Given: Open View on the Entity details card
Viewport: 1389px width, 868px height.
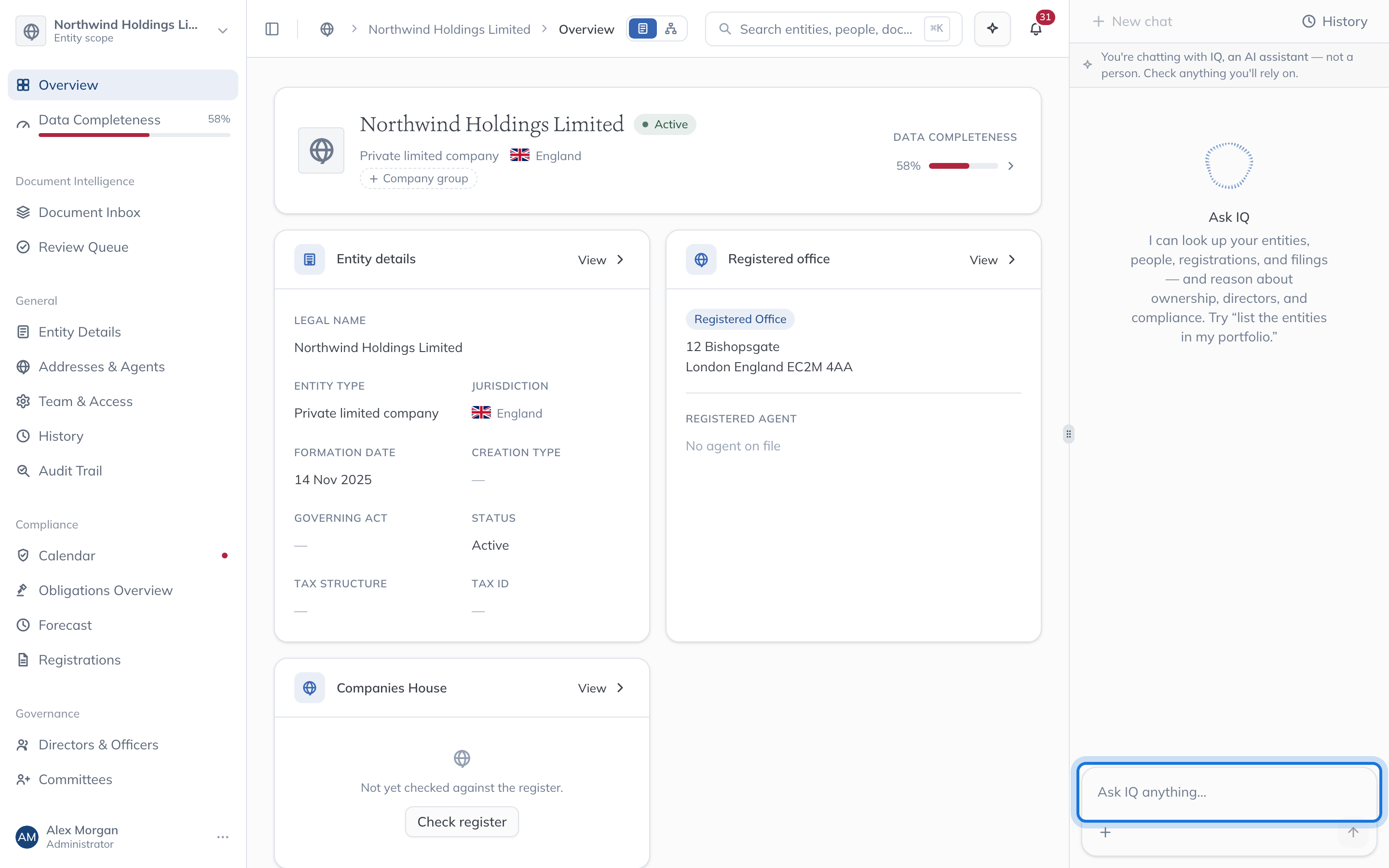Looking at the screenshot, I should pos(601,260).
